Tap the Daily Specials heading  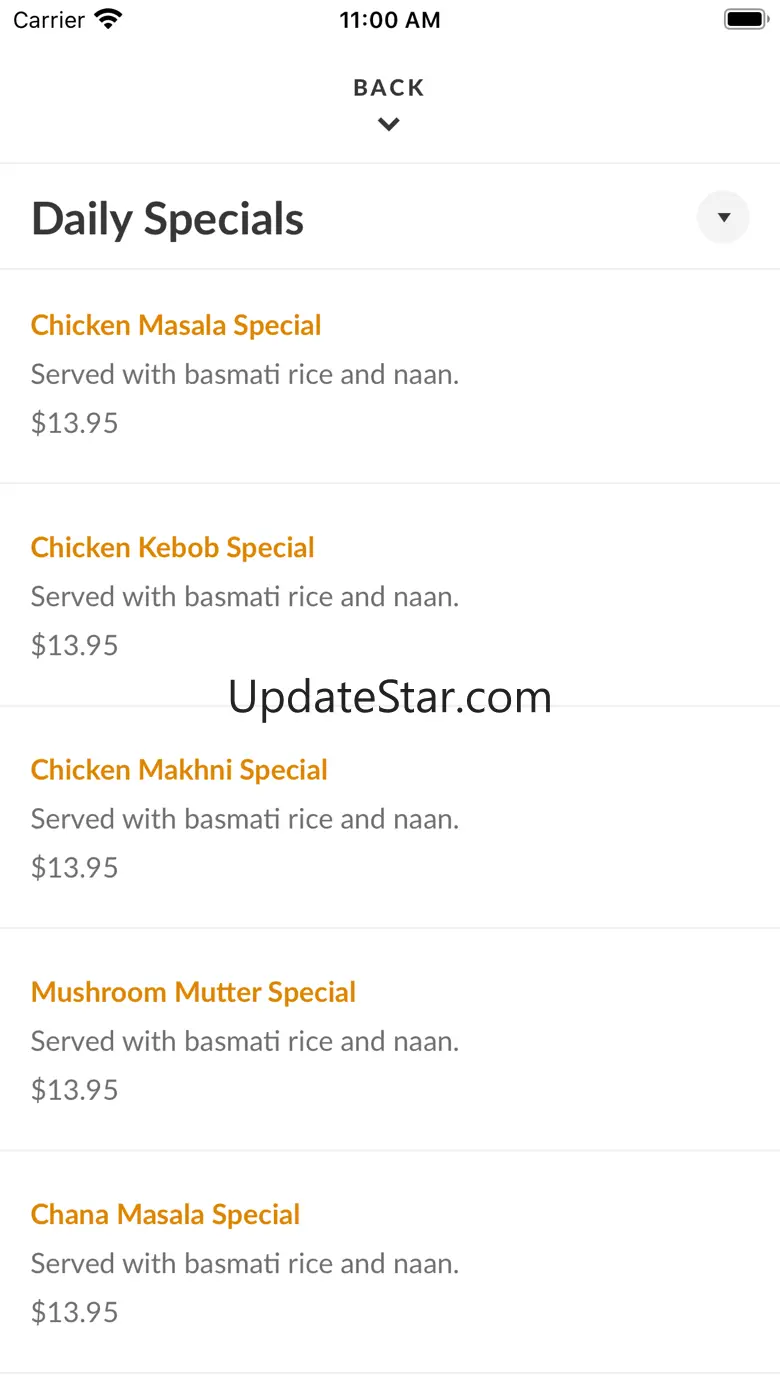(x=167, y=219)
